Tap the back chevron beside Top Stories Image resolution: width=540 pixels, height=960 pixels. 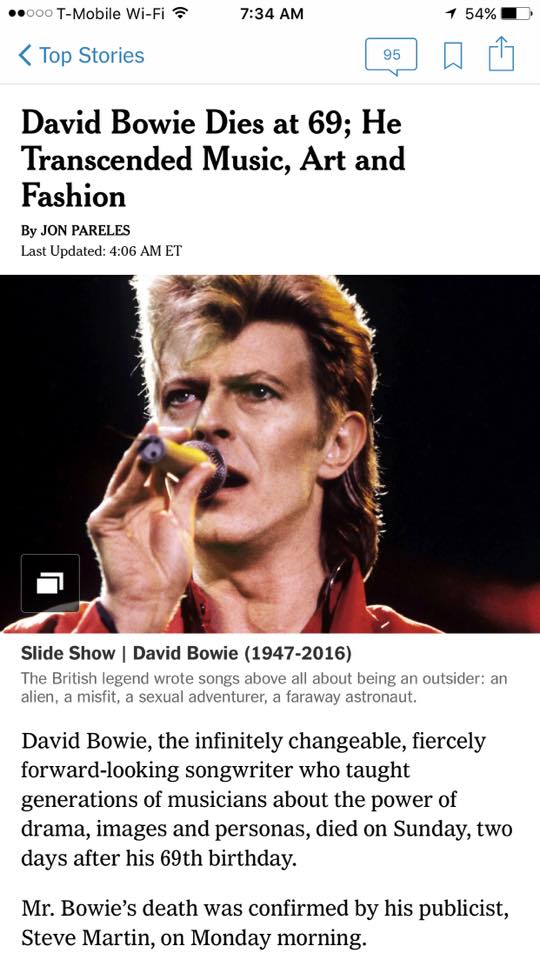click(x=25, y=55)
